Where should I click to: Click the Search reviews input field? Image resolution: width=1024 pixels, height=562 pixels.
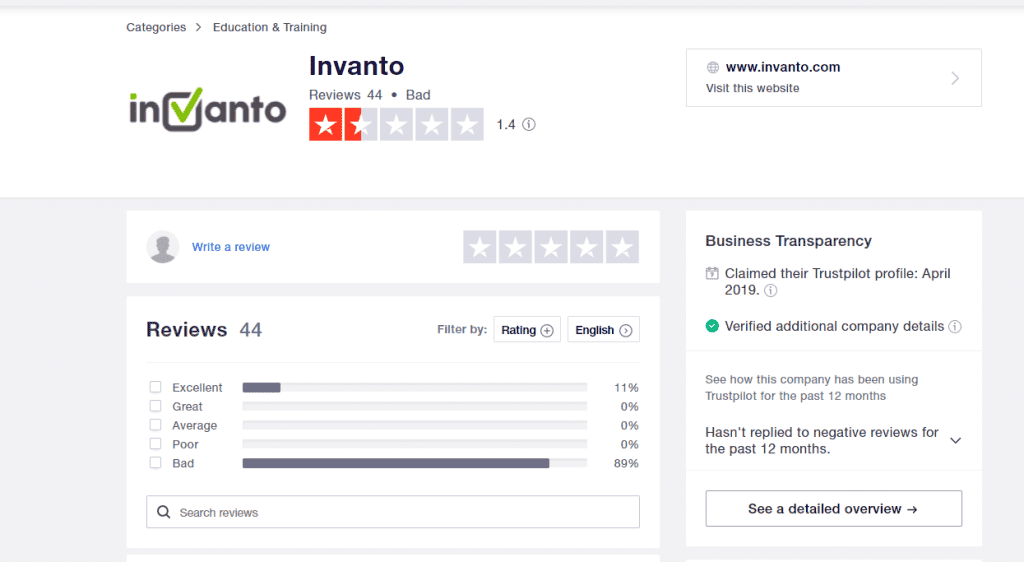click(x=392, y=512)
